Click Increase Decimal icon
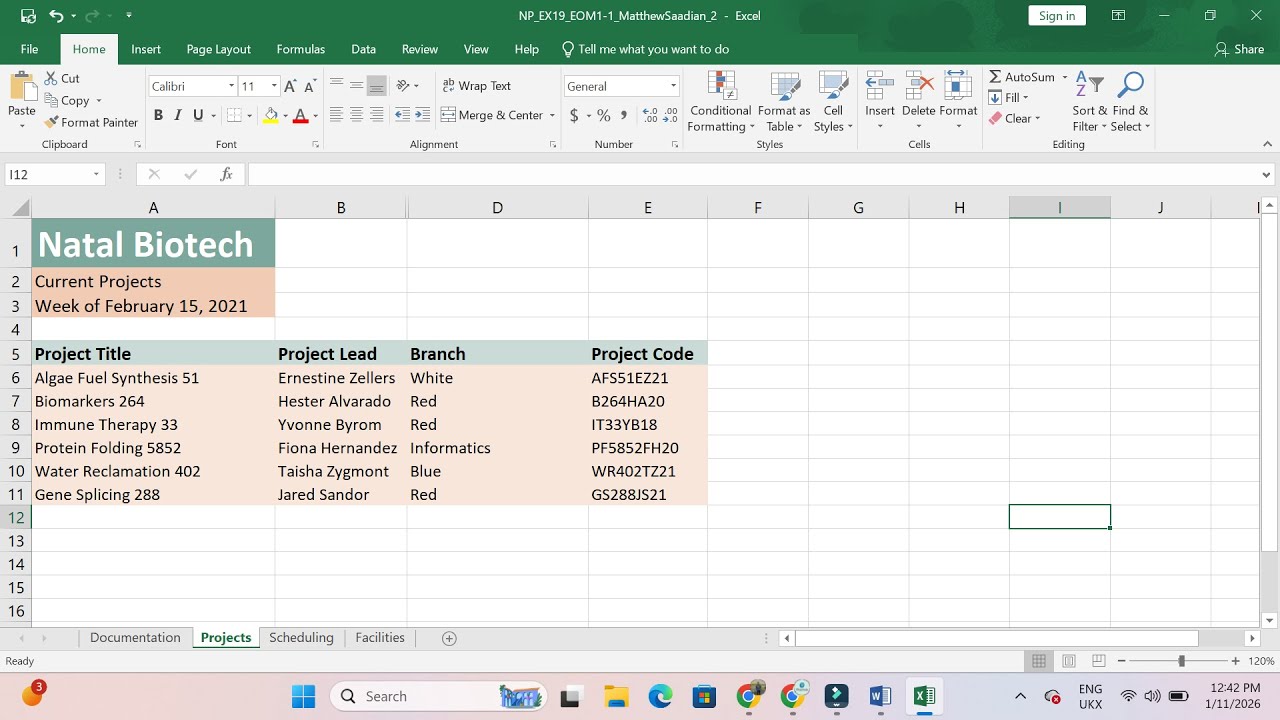Screen dimensions: 1280x720 coord(650,116)
